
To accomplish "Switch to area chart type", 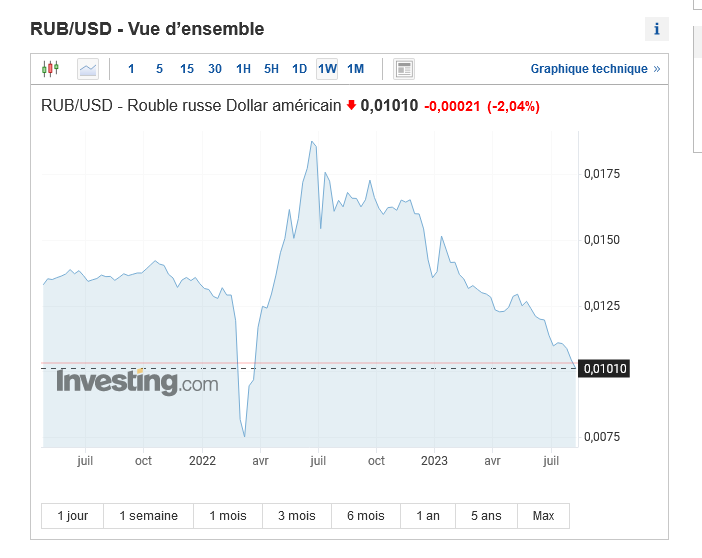I will click(88, 69).
